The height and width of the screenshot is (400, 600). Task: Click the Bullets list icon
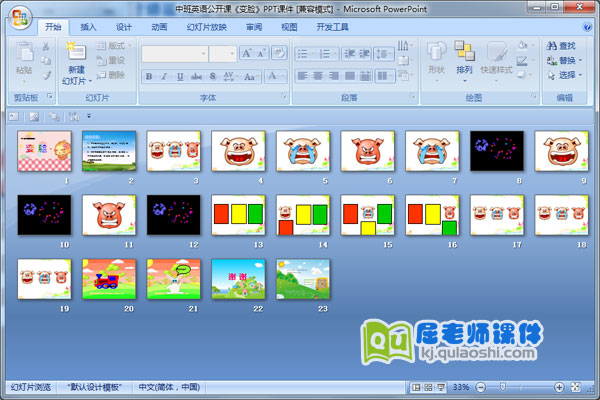(x=305, y=54)
